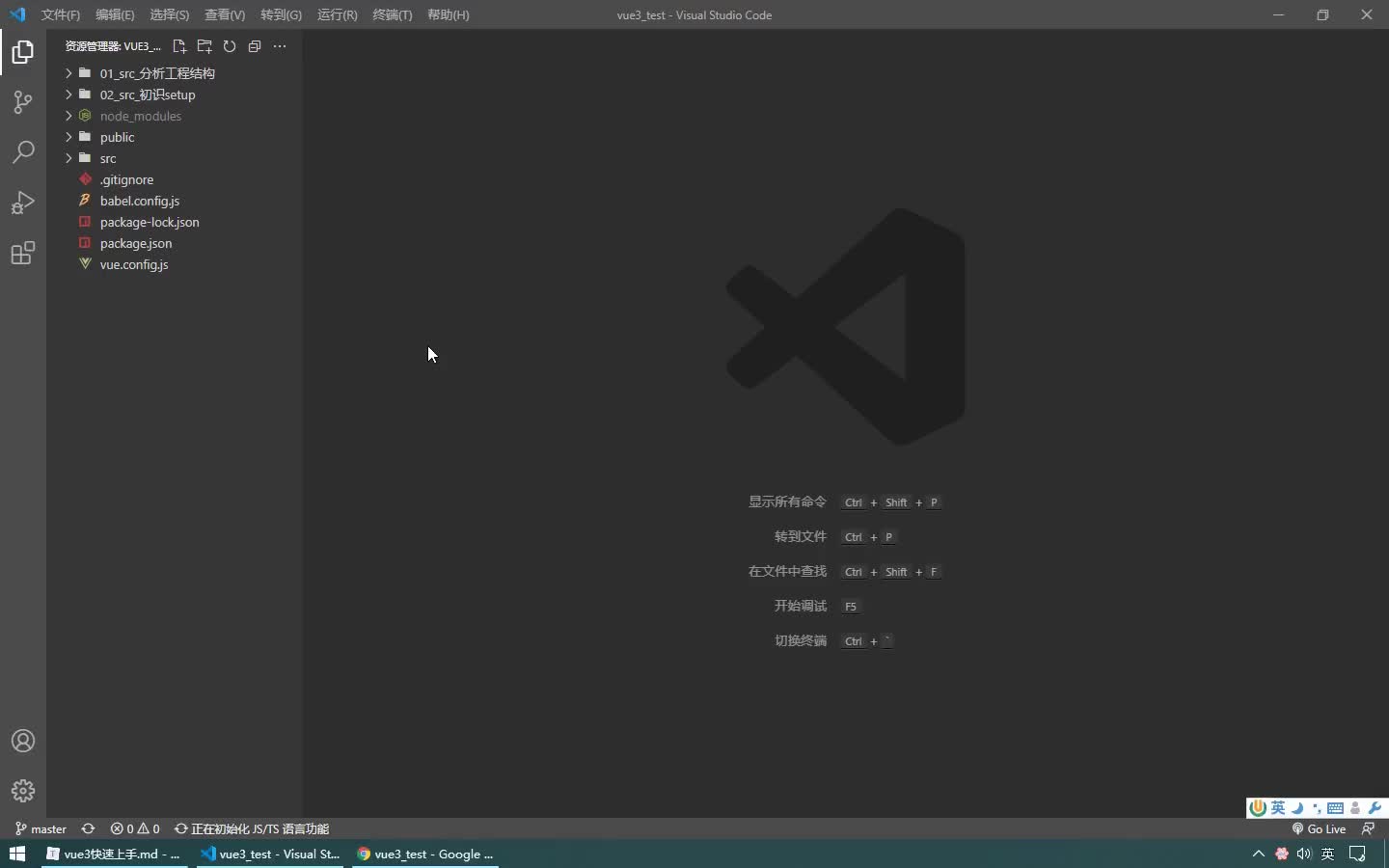Show hidden system tray icons
The height and width of the screenshot is (868, 1389).
(x=1258, y=854)
